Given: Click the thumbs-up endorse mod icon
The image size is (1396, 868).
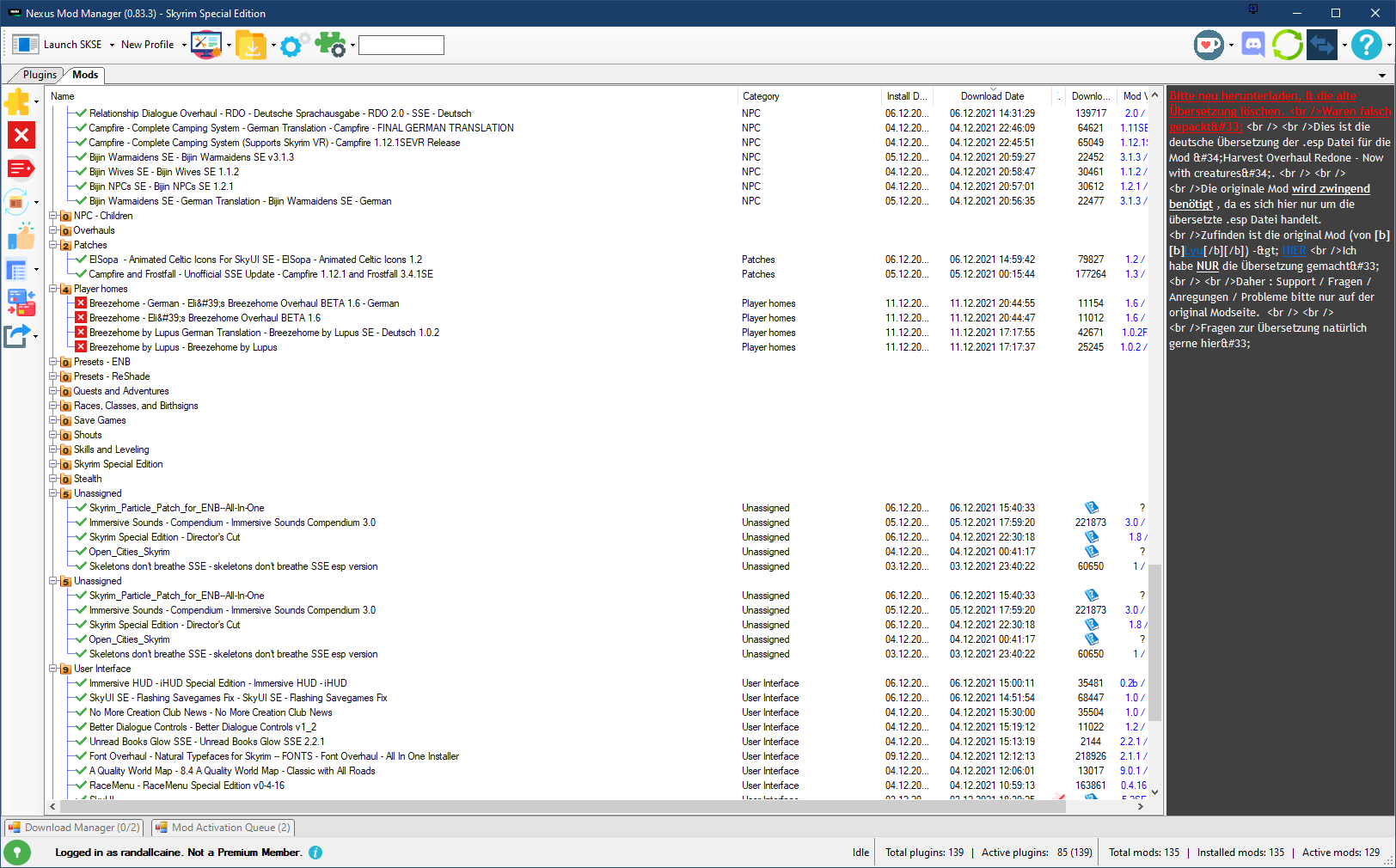Looking at the screenshot, I should click(21, 236).
